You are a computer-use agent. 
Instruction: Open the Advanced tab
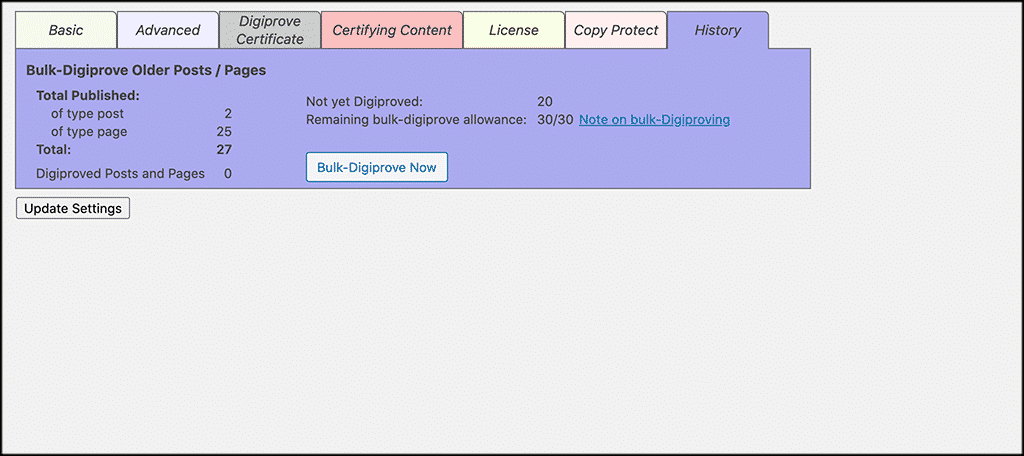click(168, 30)
